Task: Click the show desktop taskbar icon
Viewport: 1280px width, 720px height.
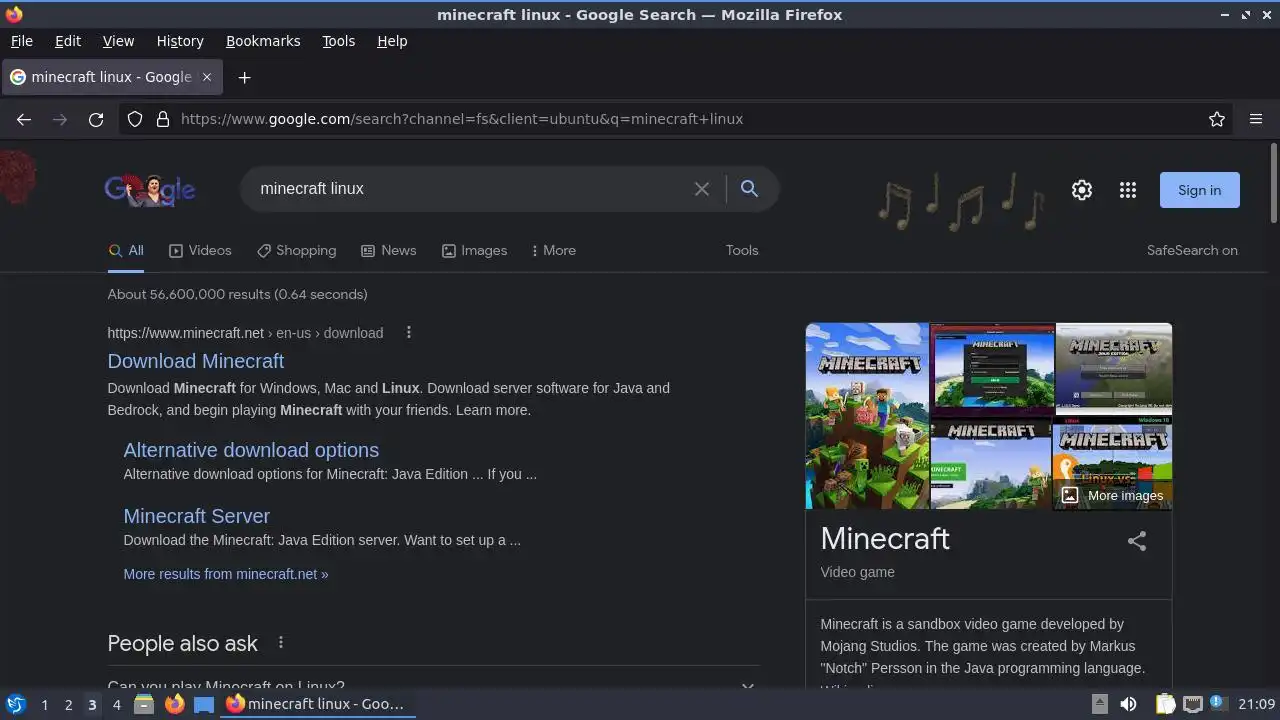Action: [204, 704]
